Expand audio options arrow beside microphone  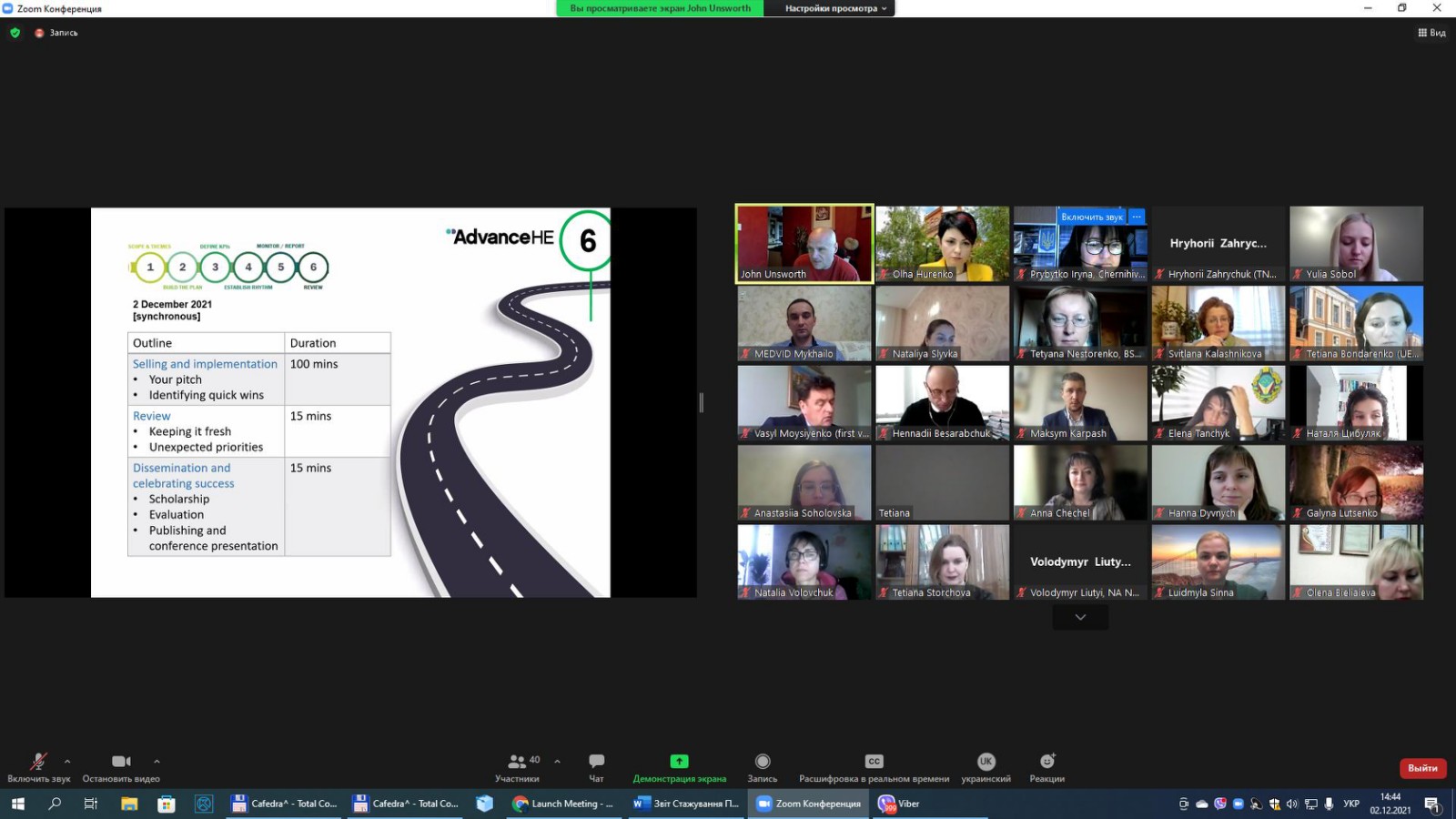pos(67,762)
